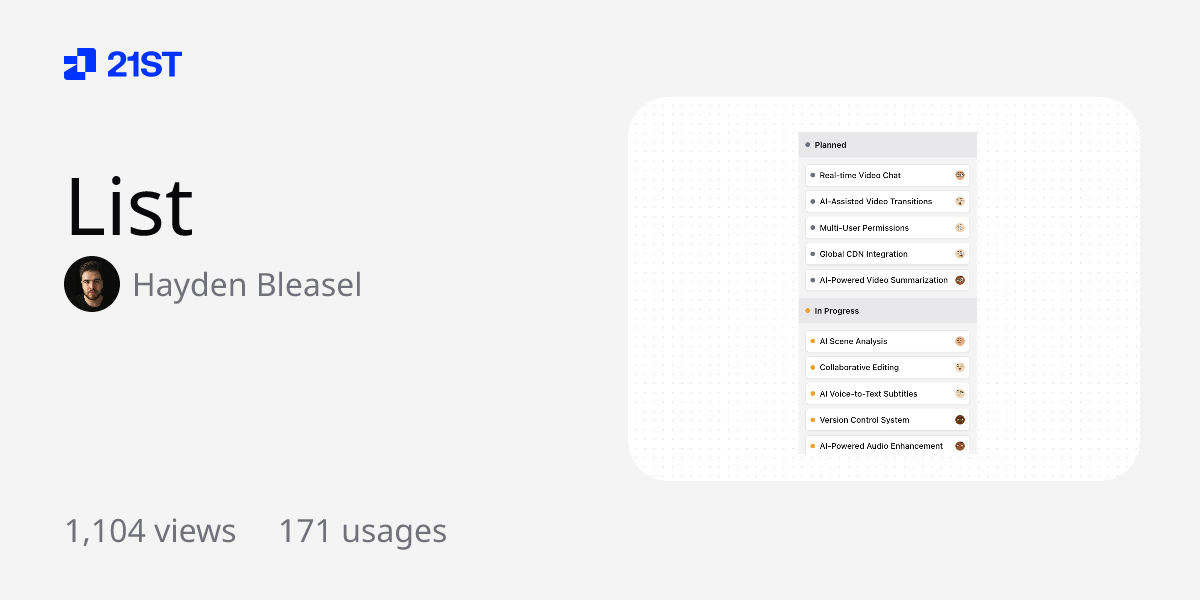Click the avatar on AI-Powered Audio Enhancement
Viewport: 1200px width, 600px height.
point(959,445)
